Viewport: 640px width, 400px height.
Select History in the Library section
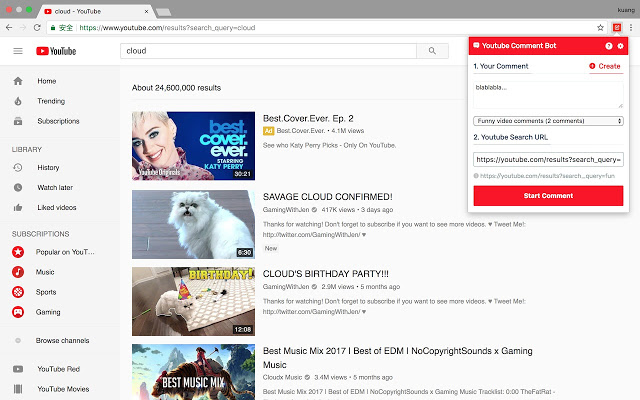coord(48,168)
